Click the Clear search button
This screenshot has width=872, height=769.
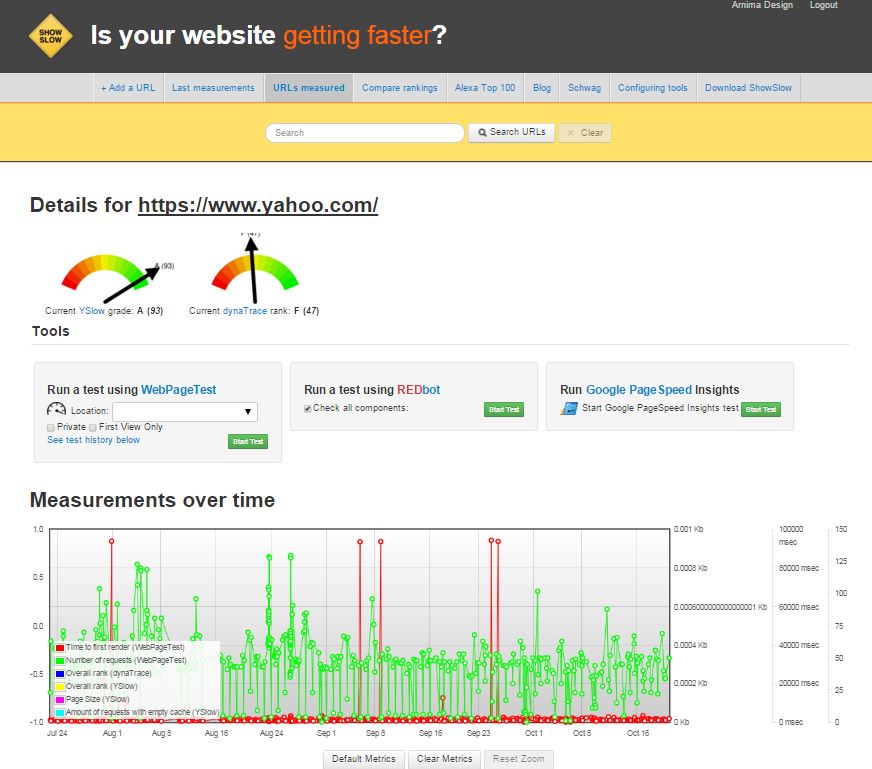coord(585,133)
